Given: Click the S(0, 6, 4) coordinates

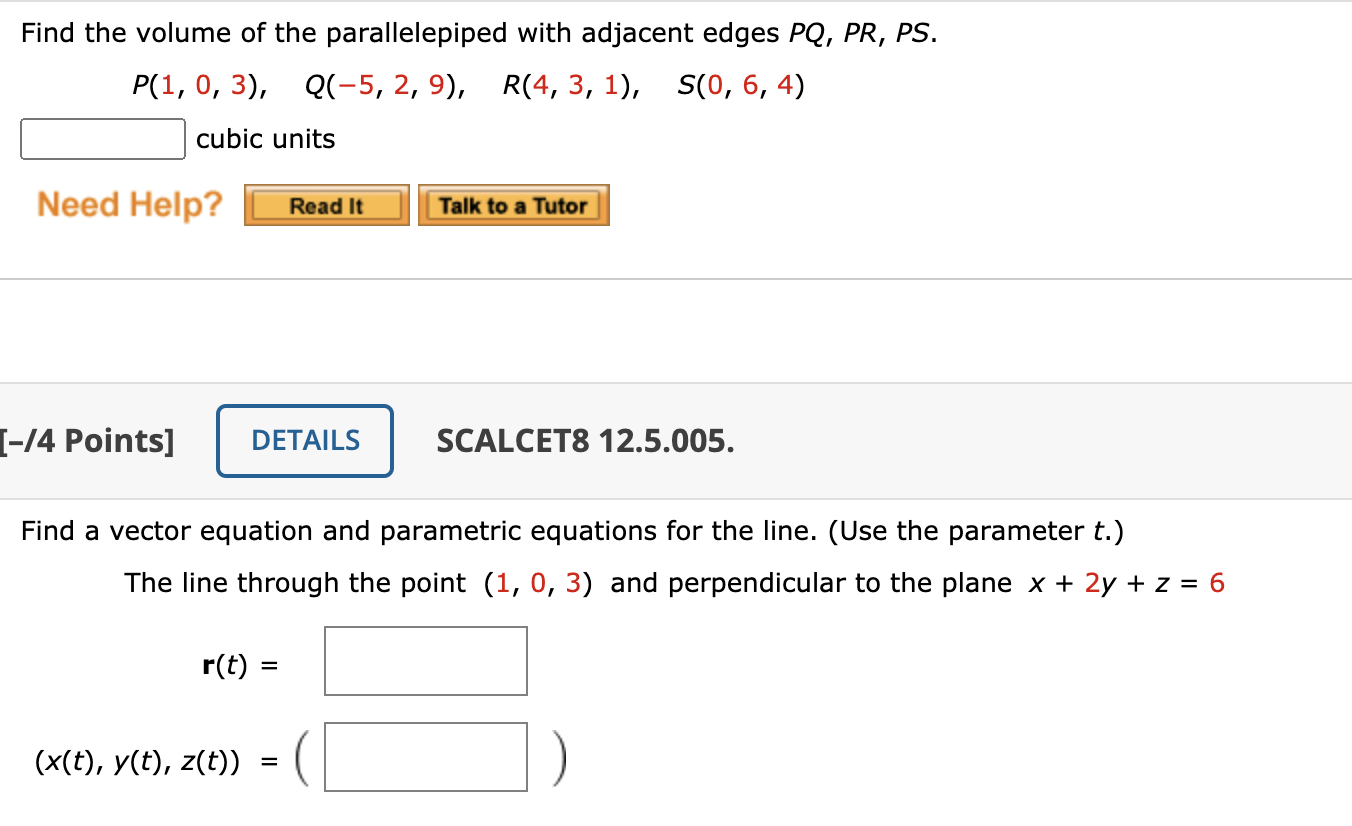Looking at the screenshot, I should click(x=740, y=86).
